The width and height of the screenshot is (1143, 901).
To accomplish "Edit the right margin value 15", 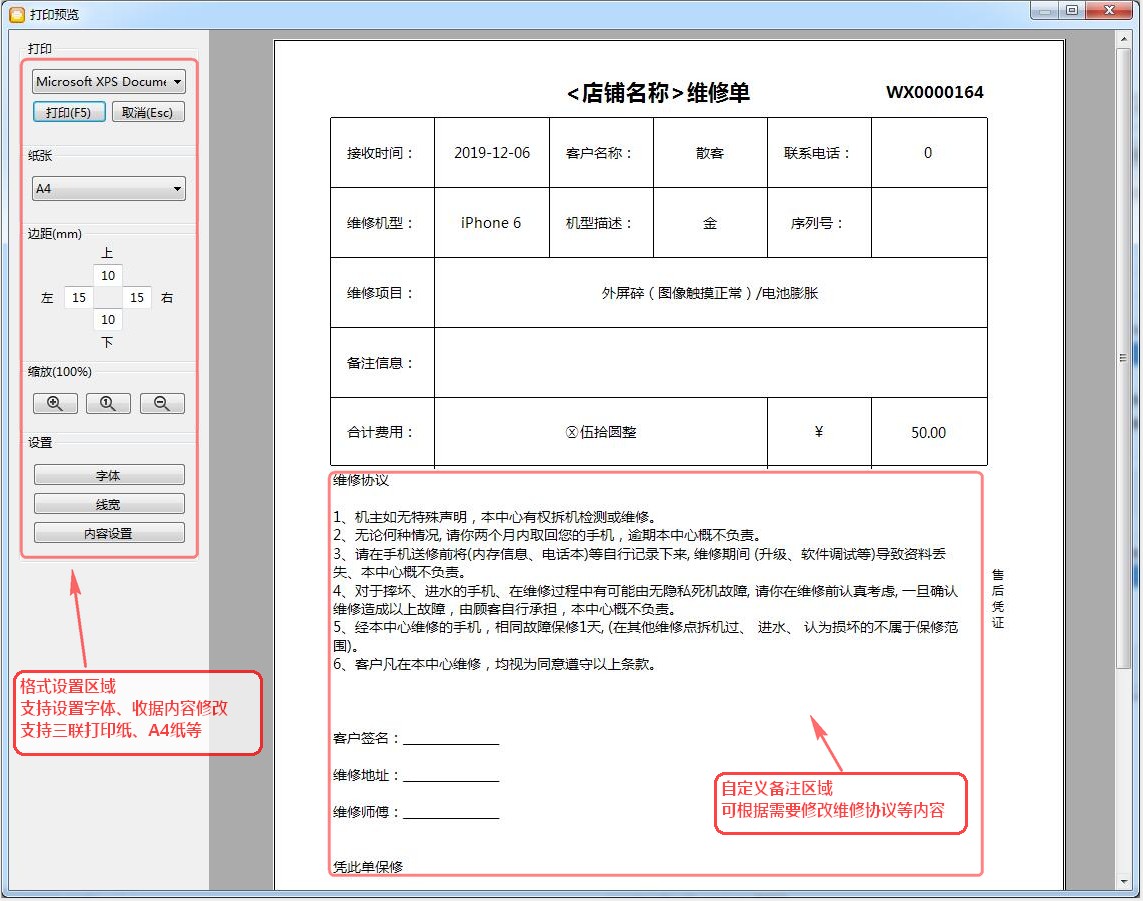I will click(x=137, y=297).
